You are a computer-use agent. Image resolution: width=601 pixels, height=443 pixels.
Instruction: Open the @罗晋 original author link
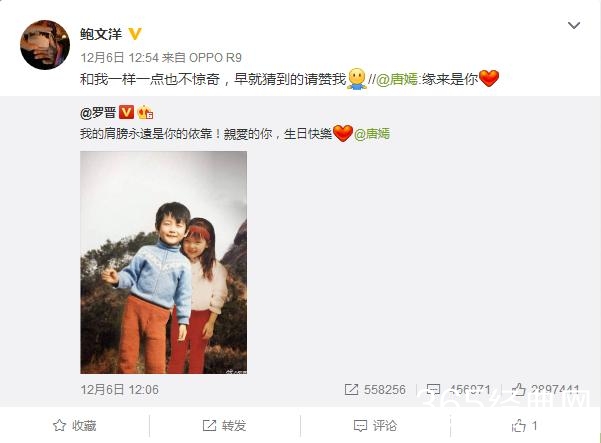tap(98, 113)
